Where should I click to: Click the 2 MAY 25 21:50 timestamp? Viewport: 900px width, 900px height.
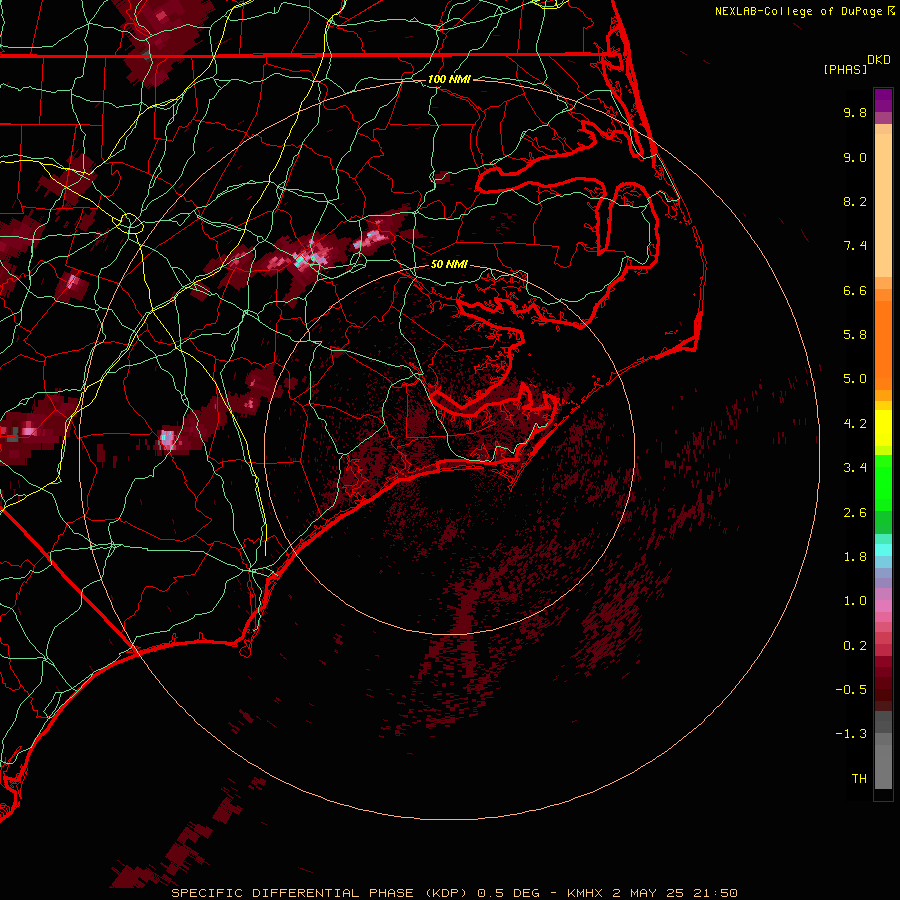tap(675, 893)
